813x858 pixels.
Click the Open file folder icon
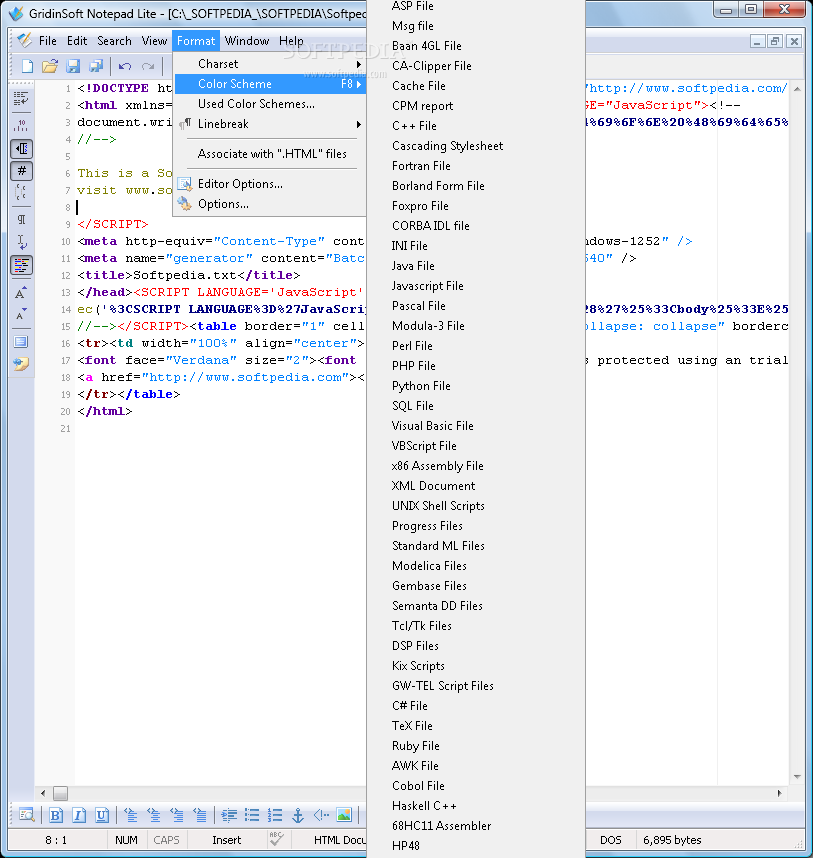click(50, 66)
